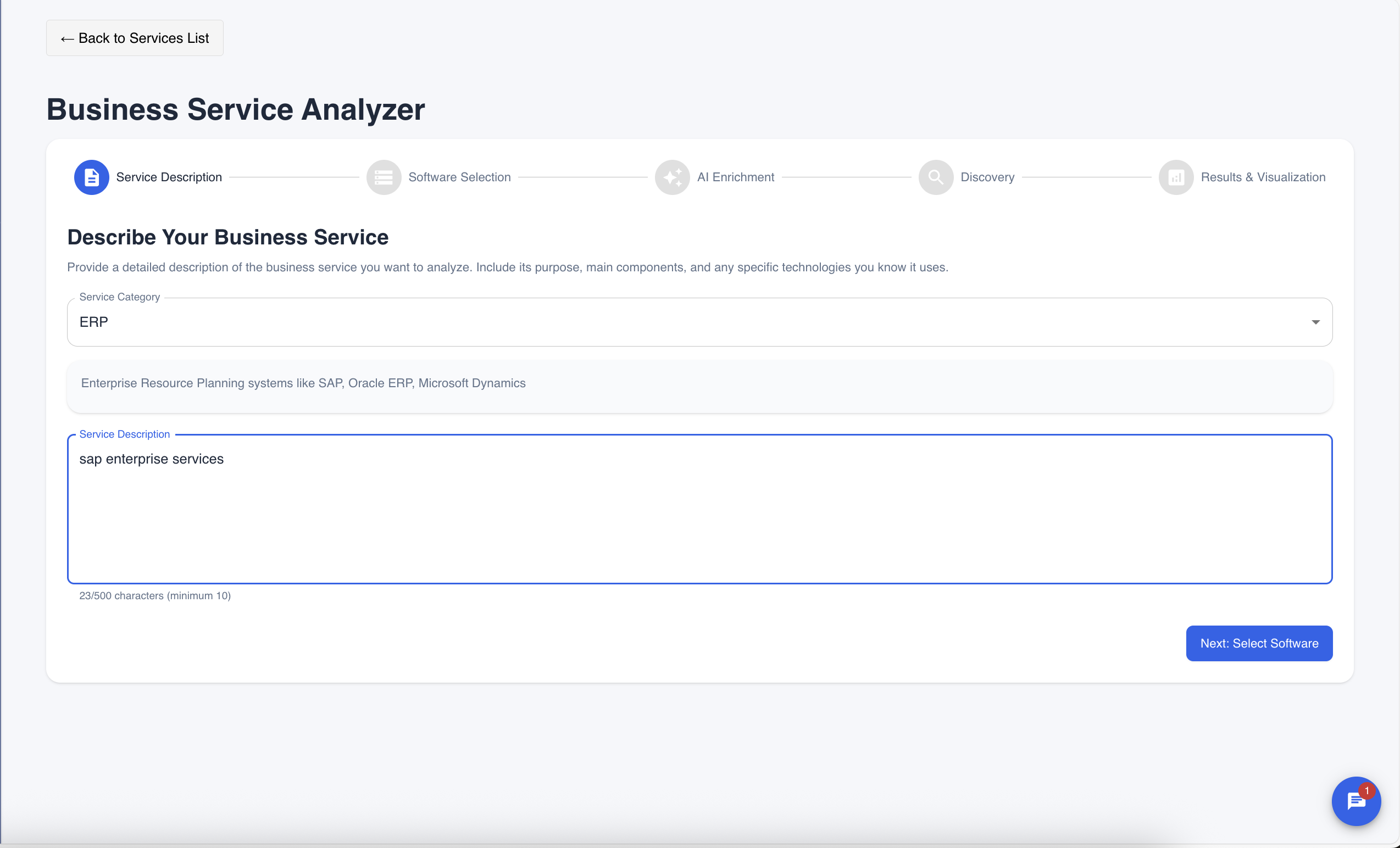The height and width of the screenshot is (848, 1400).
Task: Select the AI Enrichment step label
Action: pos(736,177)
